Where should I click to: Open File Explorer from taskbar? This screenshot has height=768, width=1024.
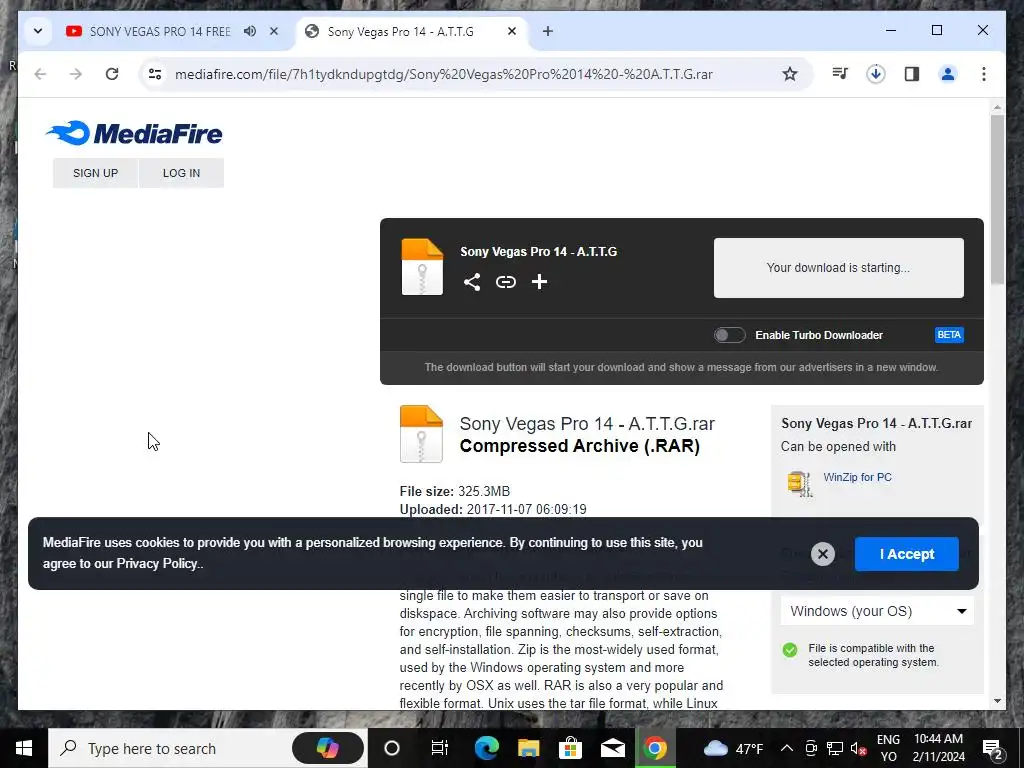tap(528, 748)
